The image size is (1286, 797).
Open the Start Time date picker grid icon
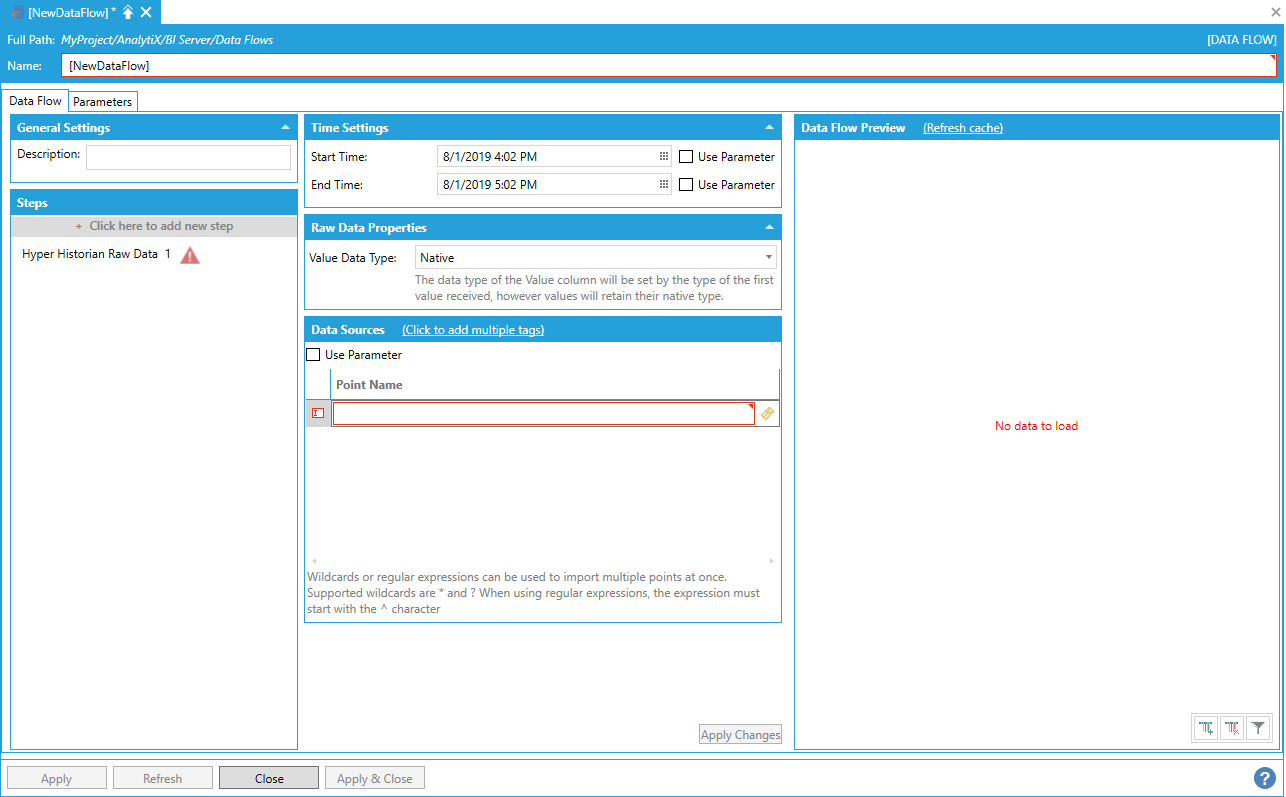pos(664,157)
